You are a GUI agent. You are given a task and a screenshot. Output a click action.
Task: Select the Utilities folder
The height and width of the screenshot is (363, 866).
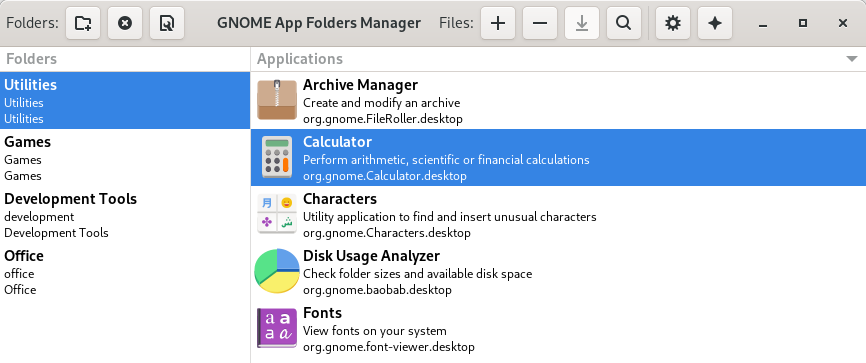coord(125,100)
